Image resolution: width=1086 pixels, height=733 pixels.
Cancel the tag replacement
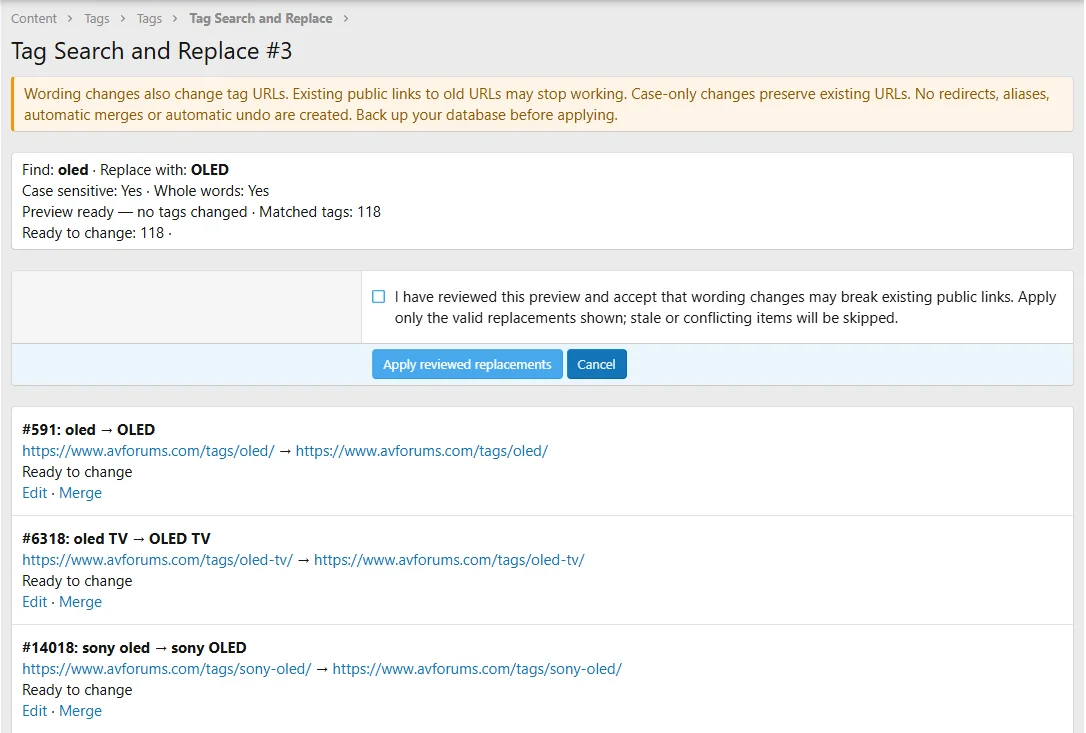pos(596,364)
